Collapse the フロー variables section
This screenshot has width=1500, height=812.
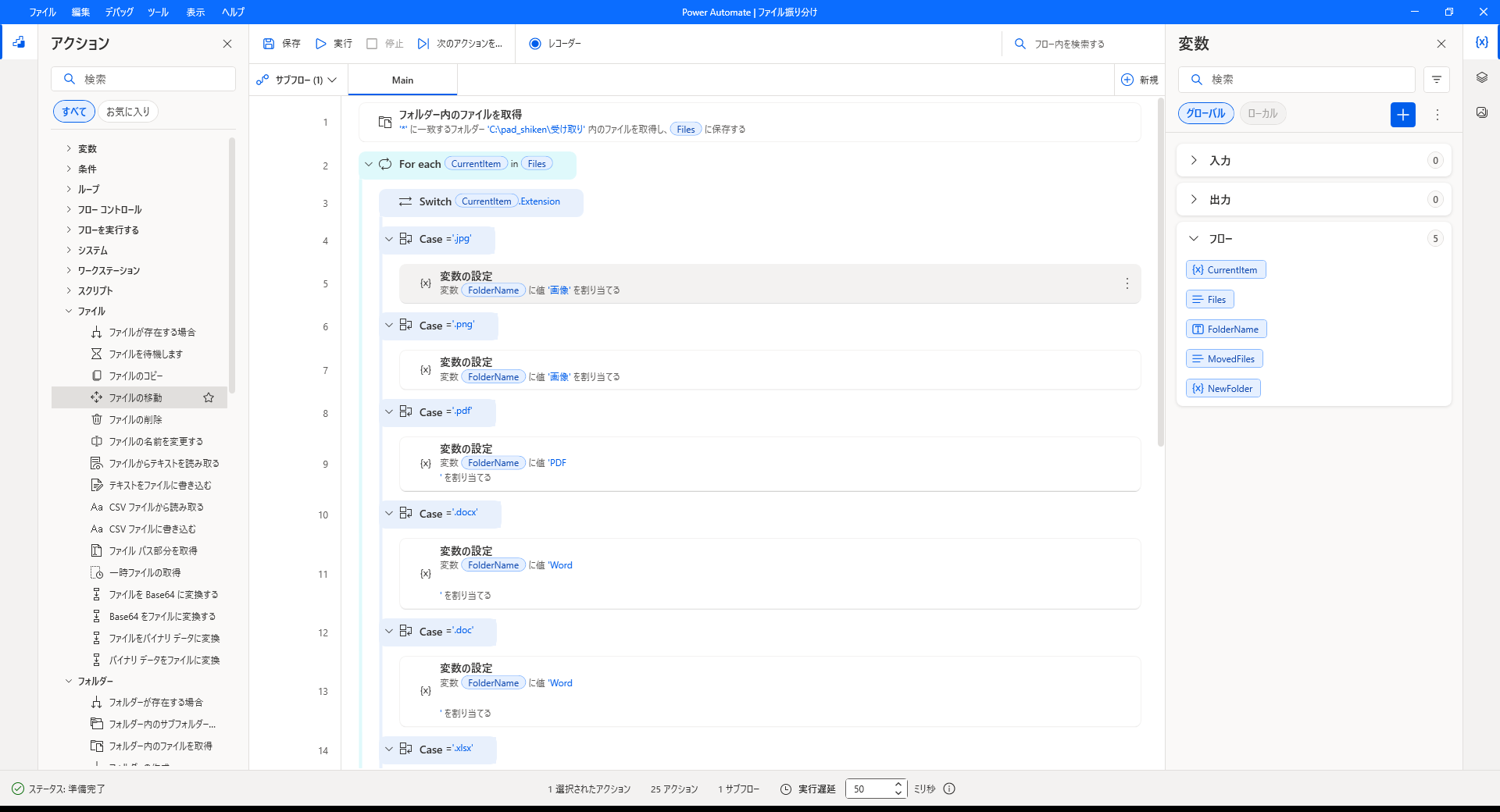(x=1194, y=238)
